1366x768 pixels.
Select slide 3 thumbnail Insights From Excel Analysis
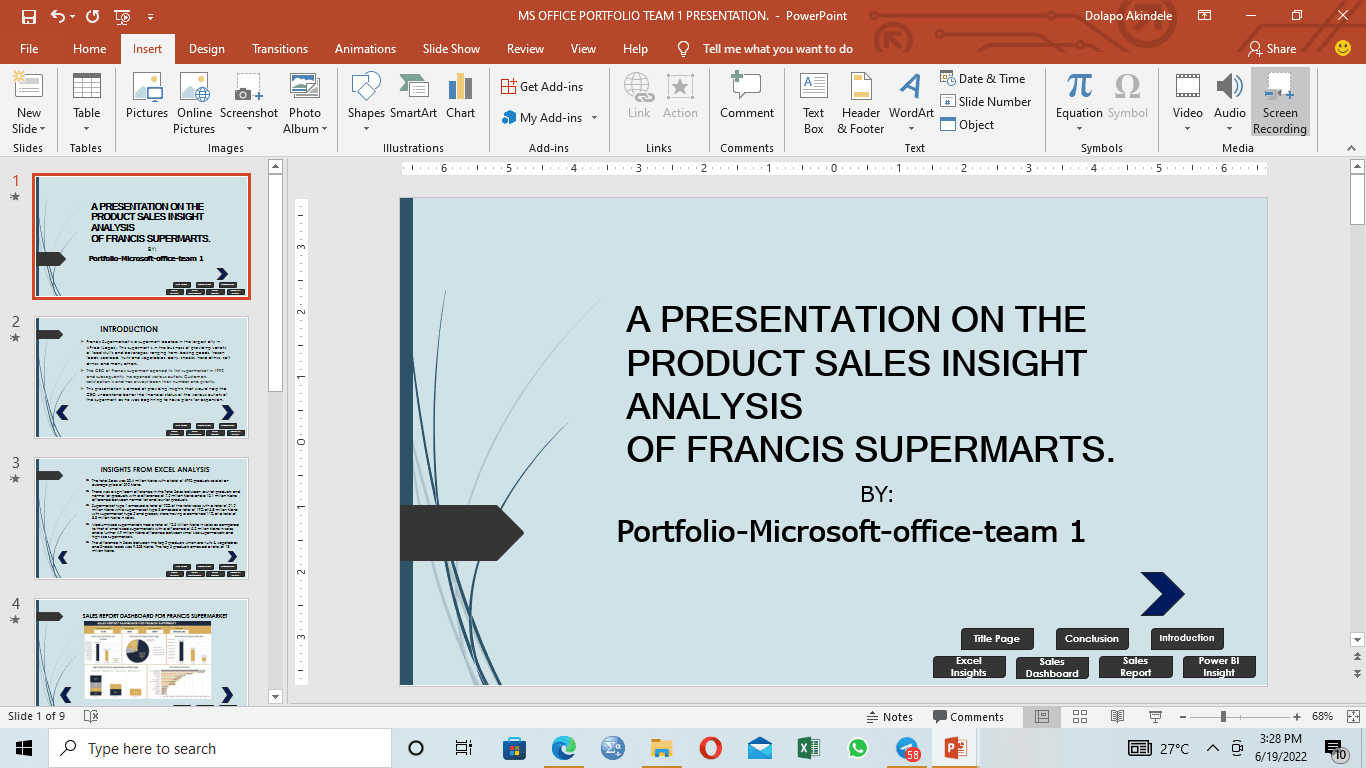(141, 518)
